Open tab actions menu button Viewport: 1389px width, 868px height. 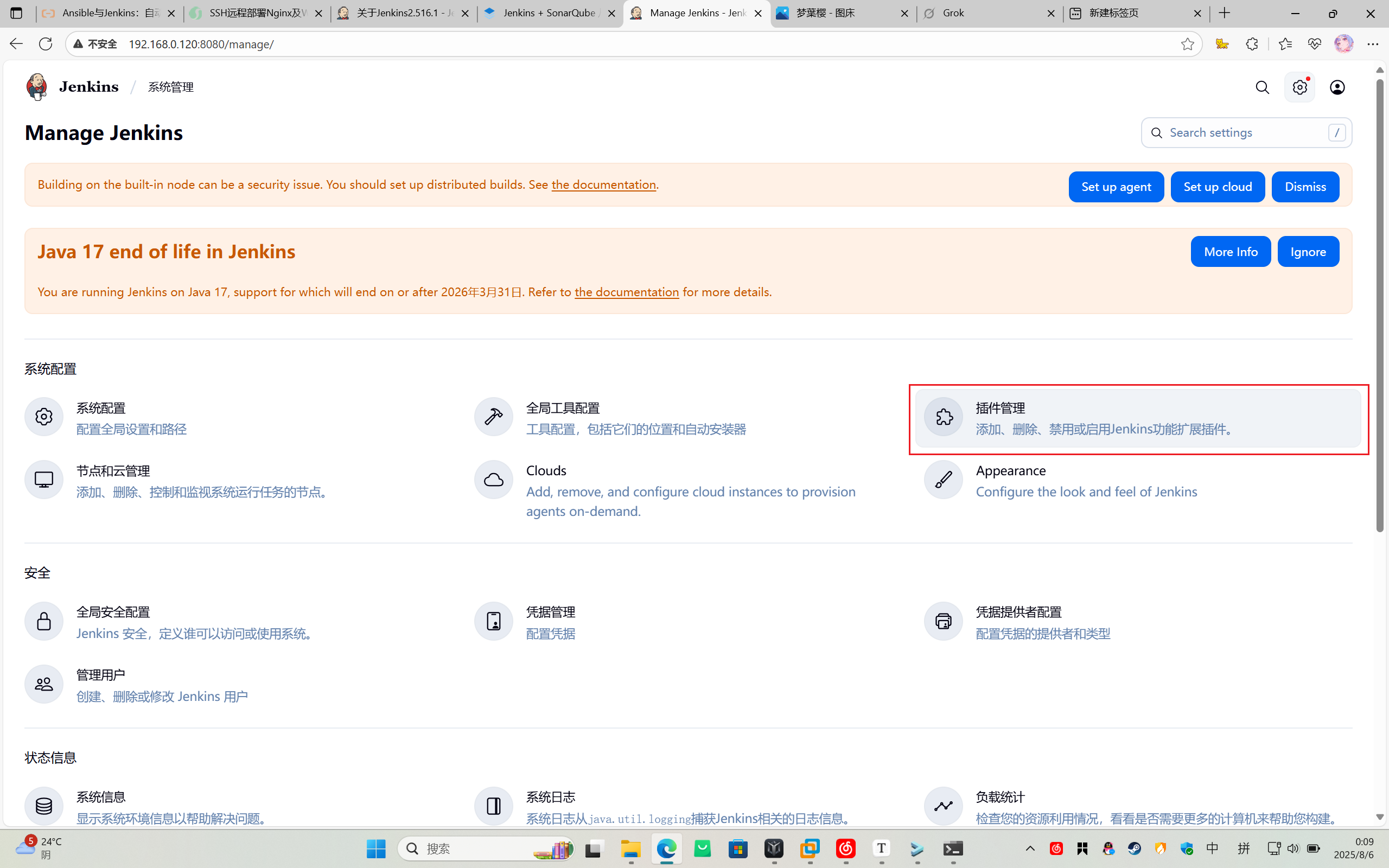(x=16, y=13)
